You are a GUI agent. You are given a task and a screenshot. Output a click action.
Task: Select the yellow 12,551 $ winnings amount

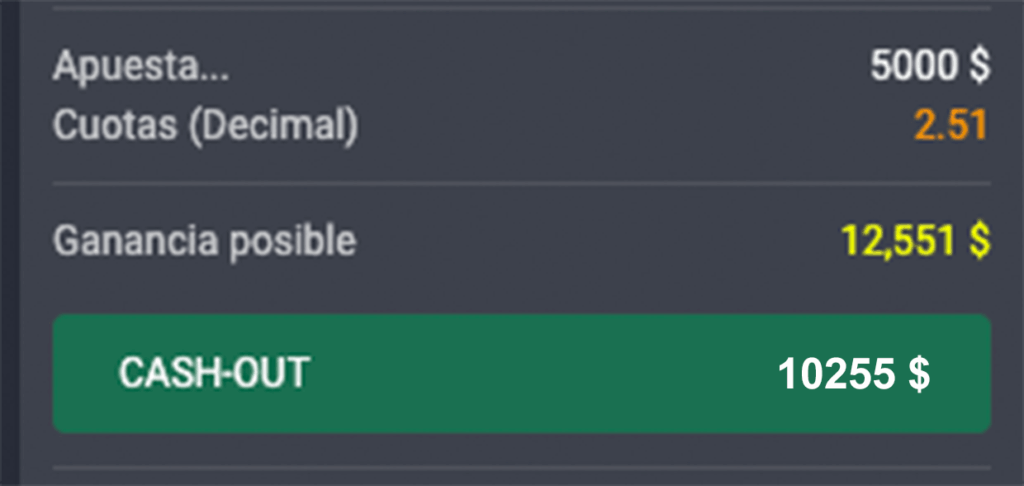click(x=915, y=240)
